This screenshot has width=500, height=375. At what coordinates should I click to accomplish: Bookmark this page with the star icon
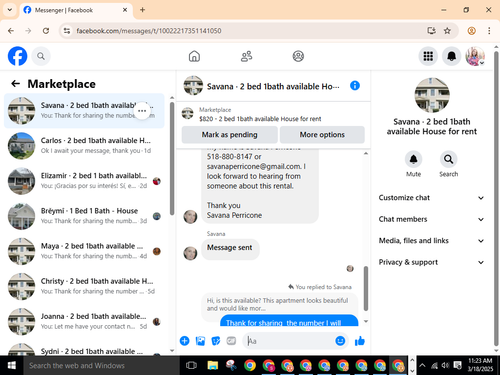447,31
